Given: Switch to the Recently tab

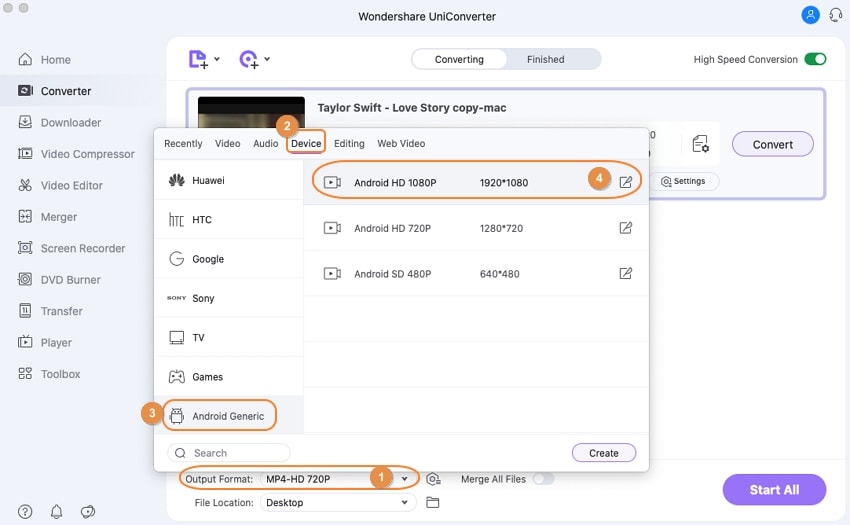Looking at the screenshot, I should click(x=183, y=144).
